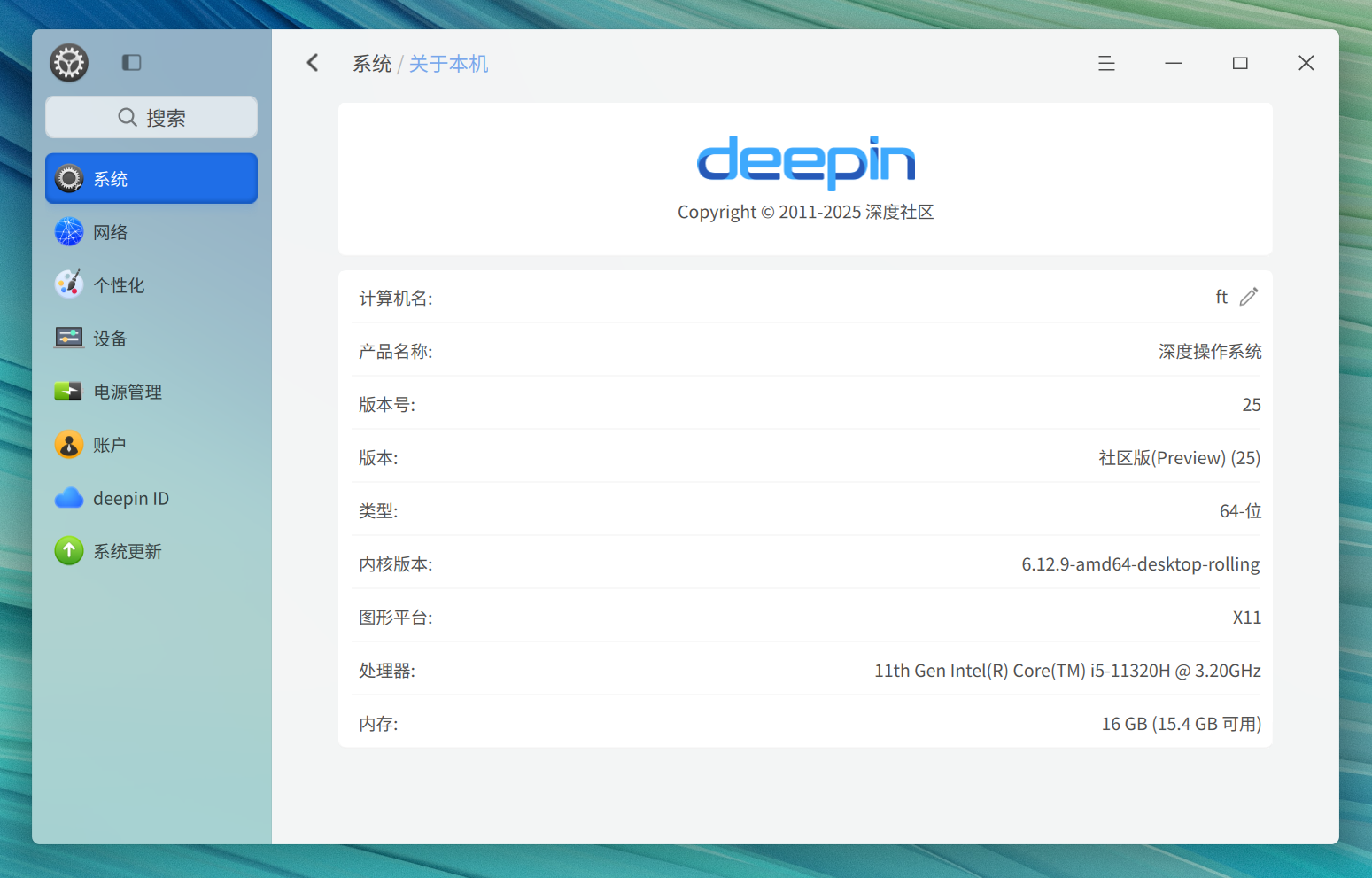Click kernel version 6.12.9-amd64-desktop-rolling
The height and width of the screenshot is (878, 1372).
1141,564
